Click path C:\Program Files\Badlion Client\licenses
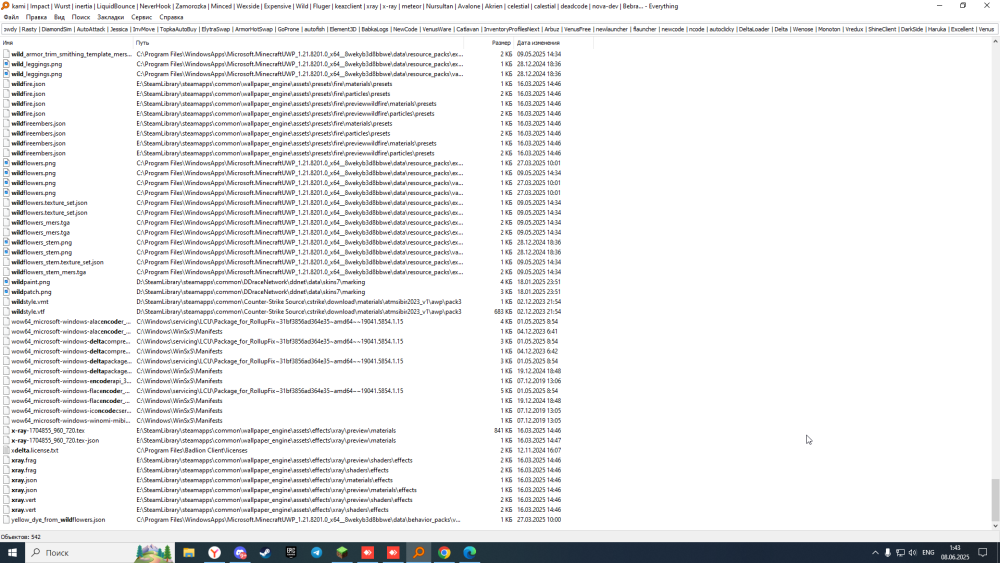The image size is (1000, 563). tap(192, 450)
